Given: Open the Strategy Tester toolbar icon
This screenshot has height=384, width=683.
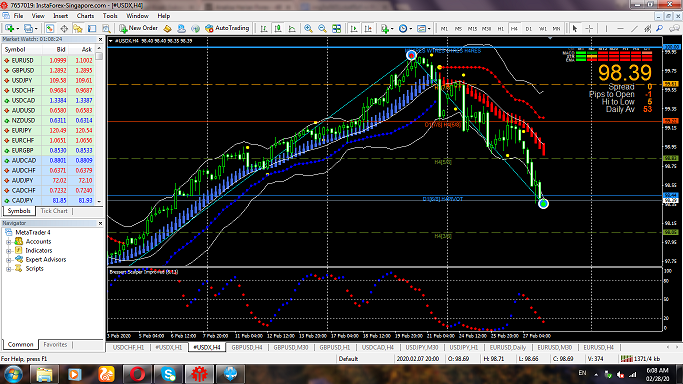Looking at the screenshot, I should (x=106, y=28).
